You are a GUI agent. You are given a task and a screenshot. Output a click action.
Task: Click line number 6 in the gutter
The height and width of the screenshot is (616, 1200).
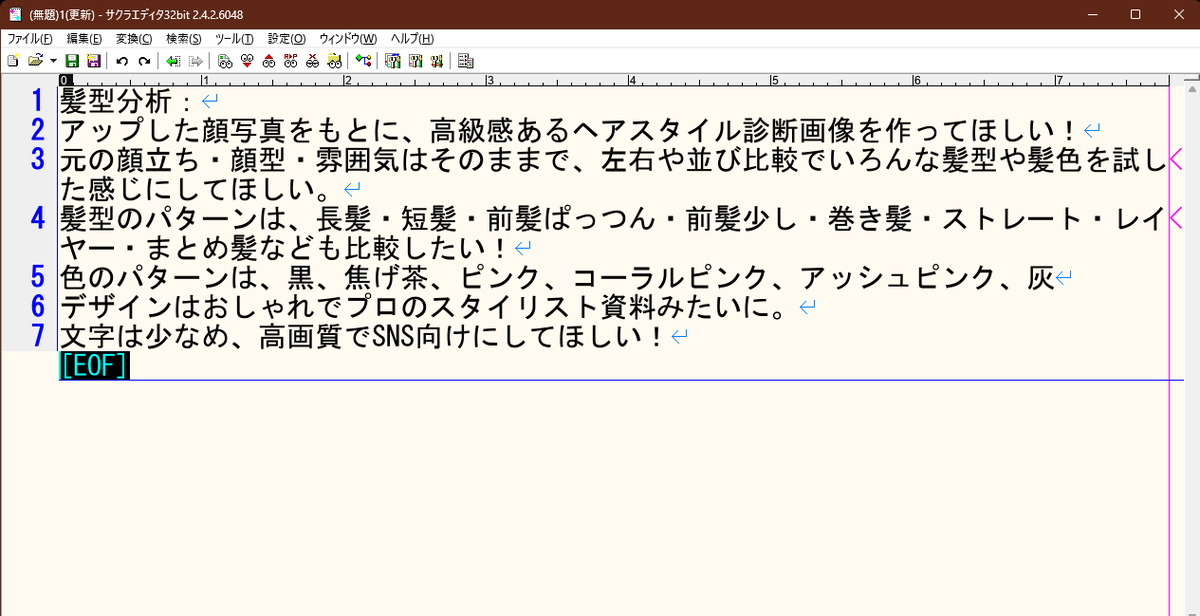coord(38,306)
